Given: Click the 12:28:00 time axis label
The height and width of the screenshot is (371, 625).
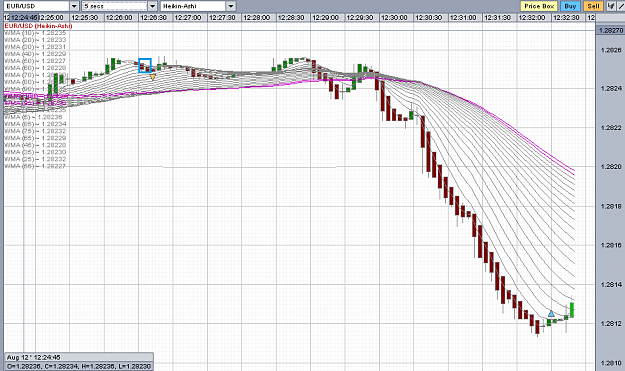Looking at the screenshot, I should point(257,18).
